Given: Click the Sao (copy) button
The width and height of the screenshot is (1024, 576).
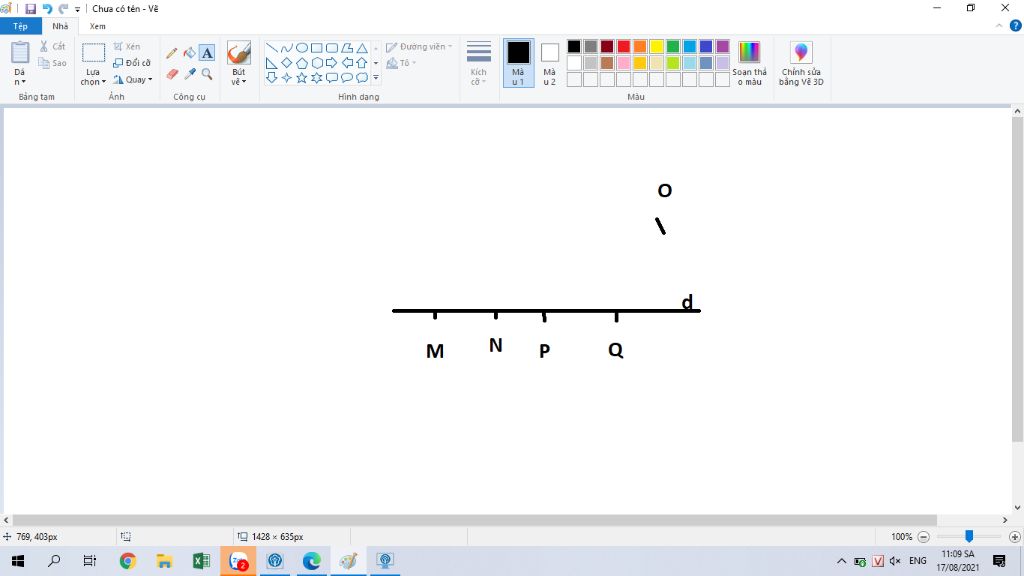Looking at the screenshot, I should click(x=52, y=63).
